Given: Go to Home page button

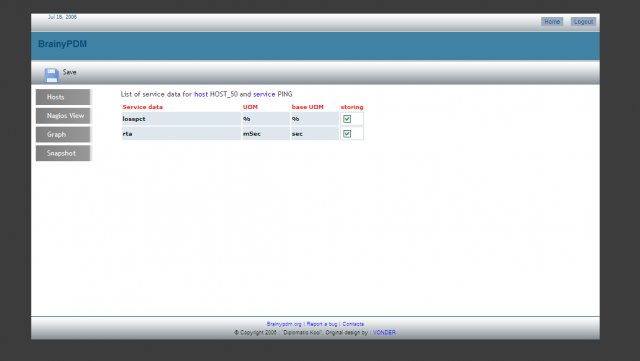Looking at the screenshot, I should 552,22.
